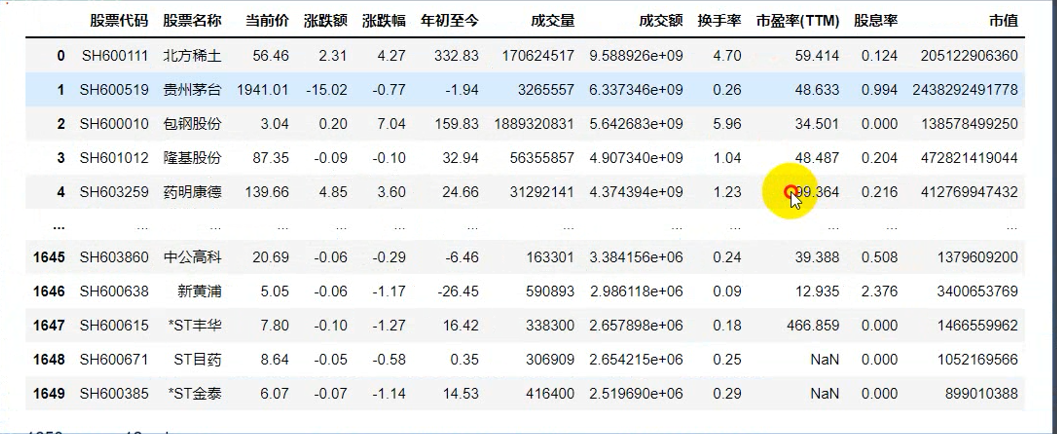
Task: Click change value -15.02
Action: (x=327, y=90)
